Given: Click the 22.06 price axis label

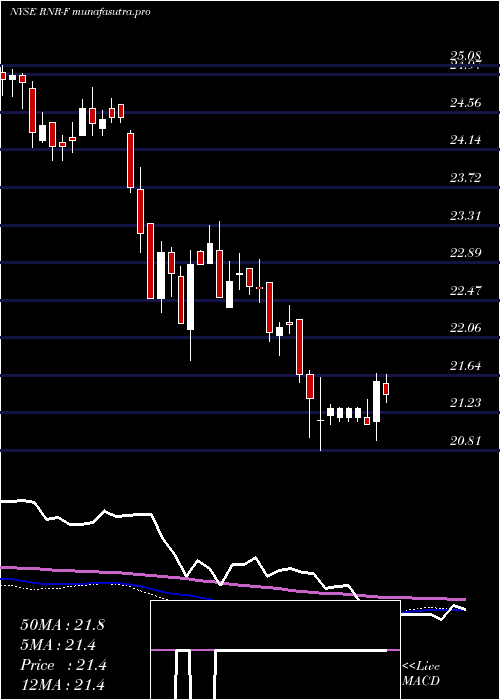Looking at the screenshot, I should [x=466, y=328].
